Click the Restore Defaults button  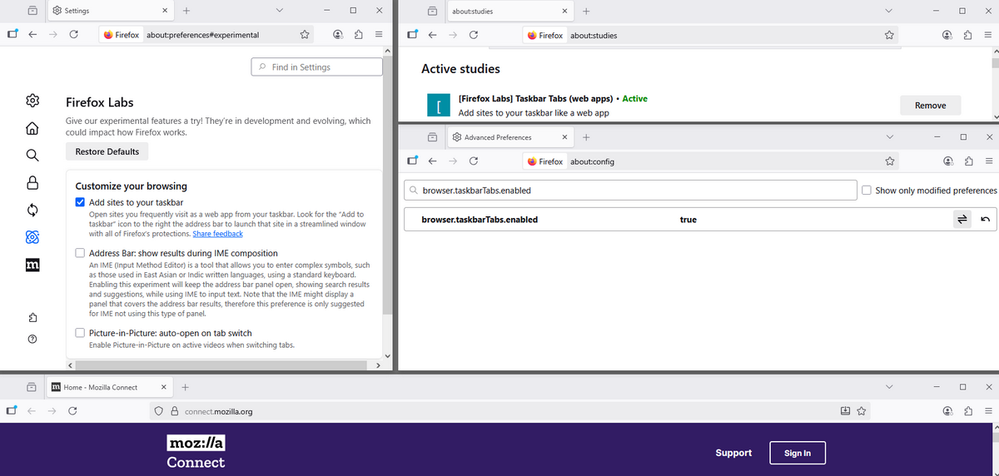[107, 152]
